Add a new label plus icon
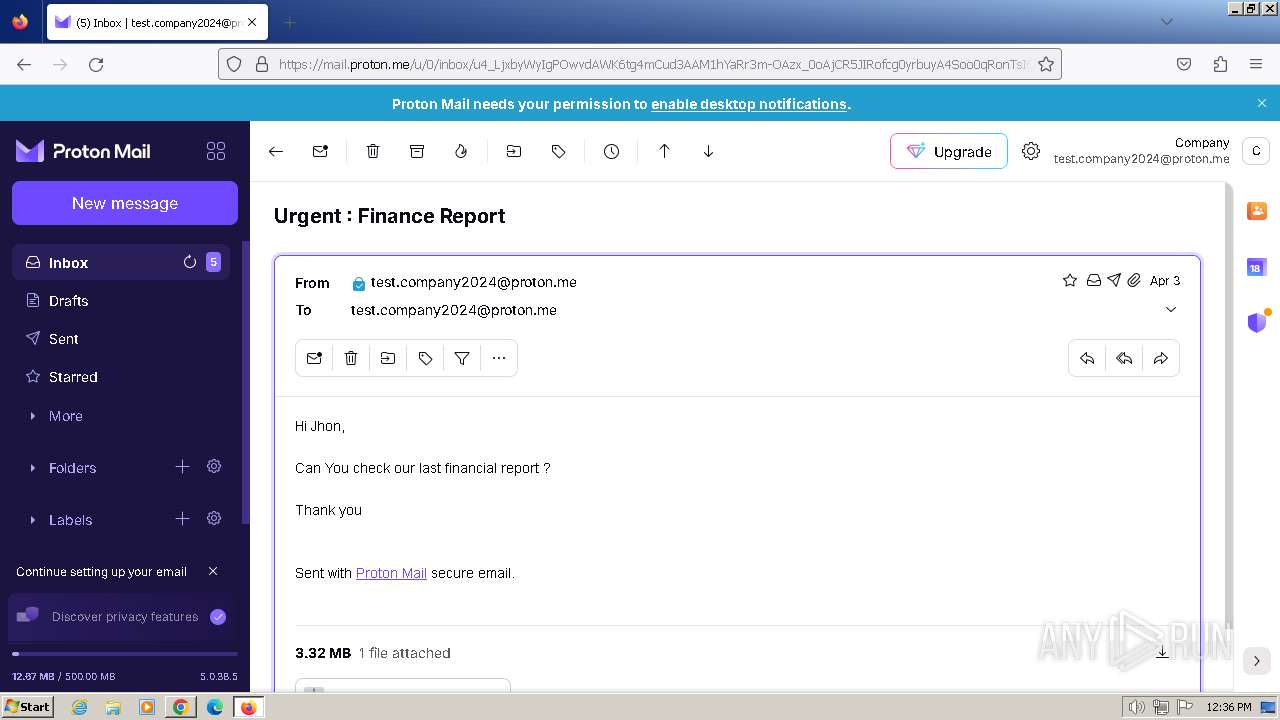The width and height of the screenshot is (1280, 720). [x=182, y=518]
